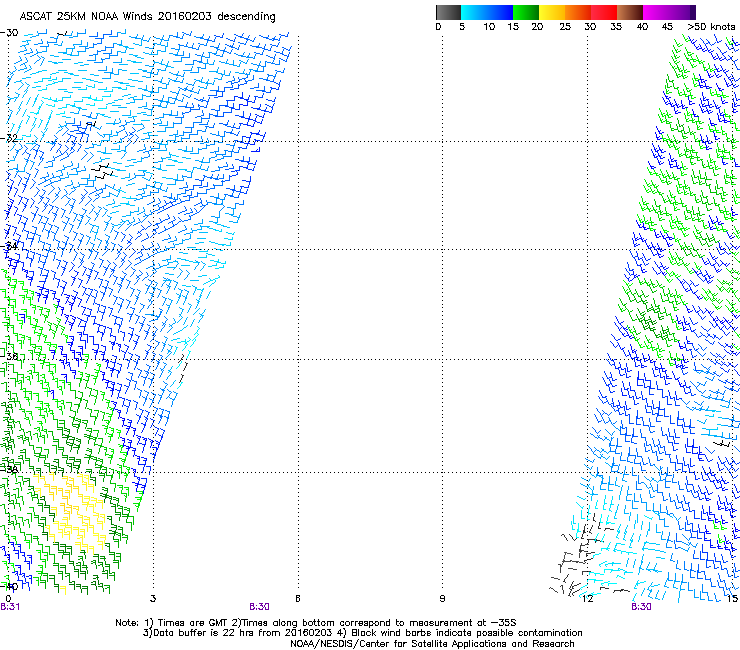Viewport: 740px width, 650px height.
Task: Pick the gray 0-5 knots legend segment
Action: pos(448,12)
